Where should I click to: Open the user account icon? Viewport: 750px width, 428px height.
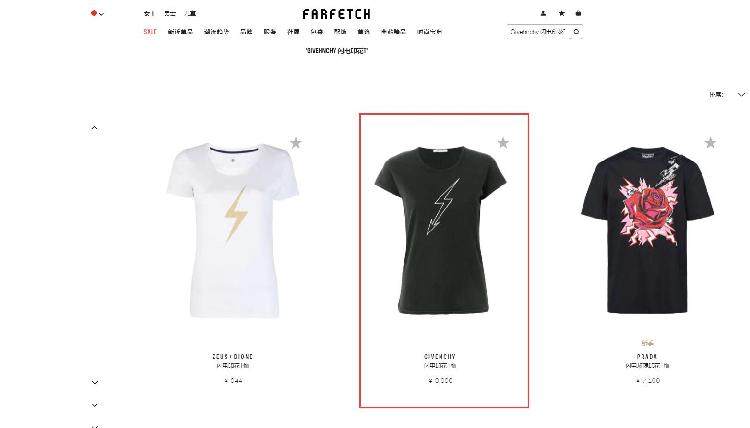point(543,13)
